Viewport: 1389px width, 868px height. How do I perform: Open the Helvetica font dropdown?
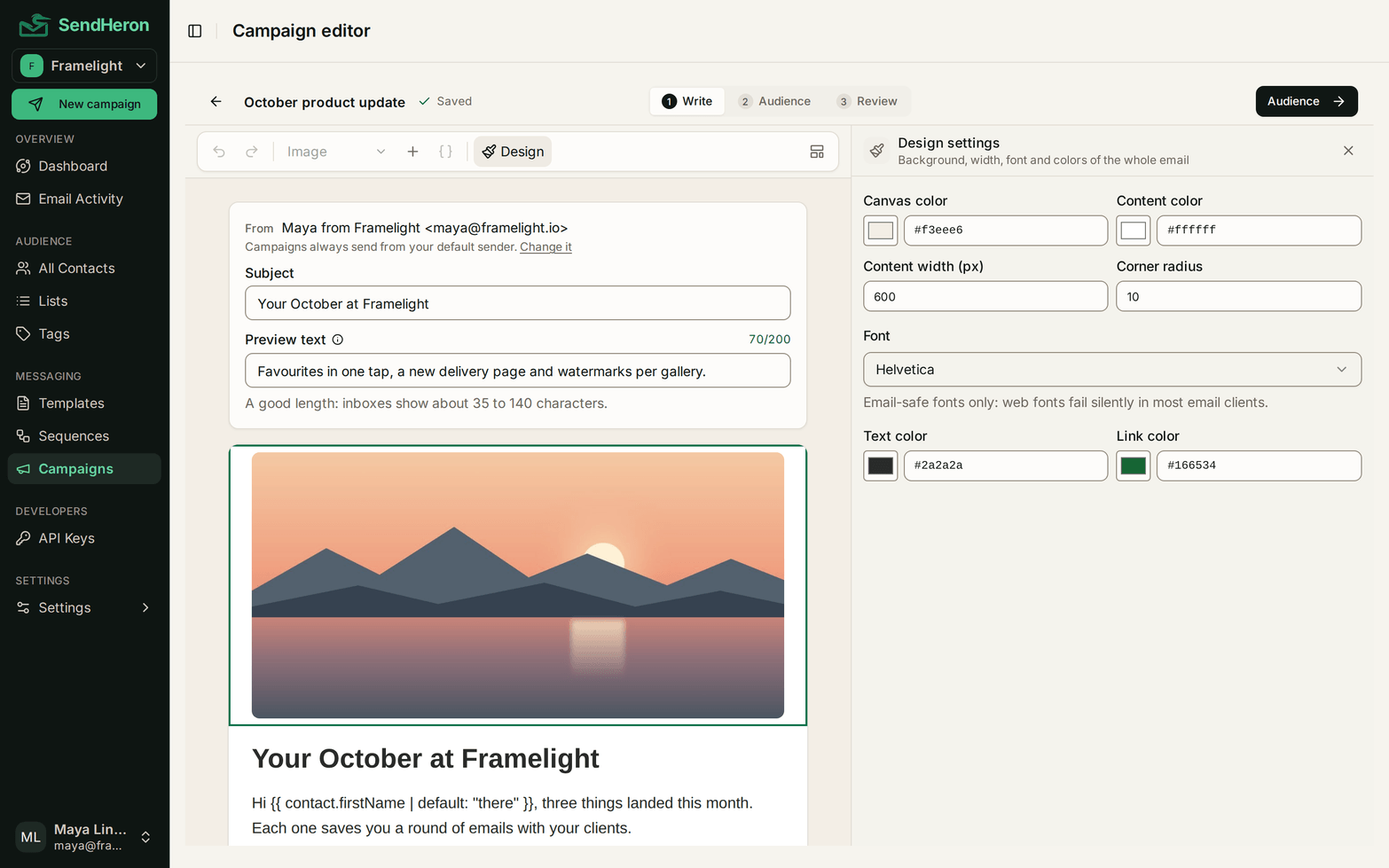pos(1112,370)
